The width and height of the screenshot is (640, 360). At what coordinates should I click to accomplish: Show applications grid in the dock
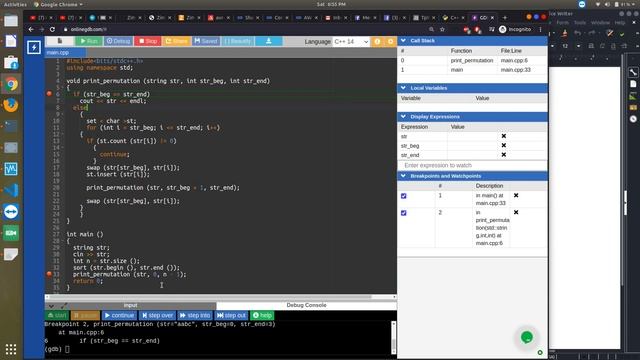pos(11,349)
